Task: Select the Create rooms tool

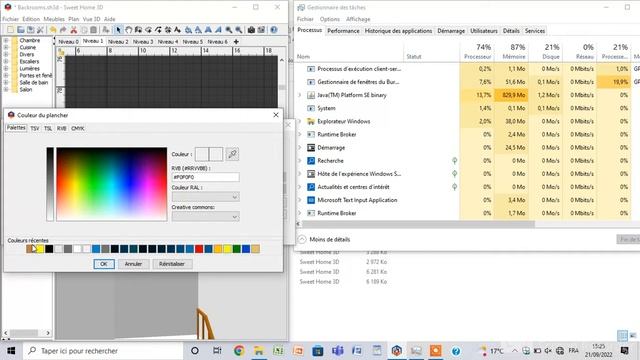Action: pyautogui.click(x=148, y=30)
